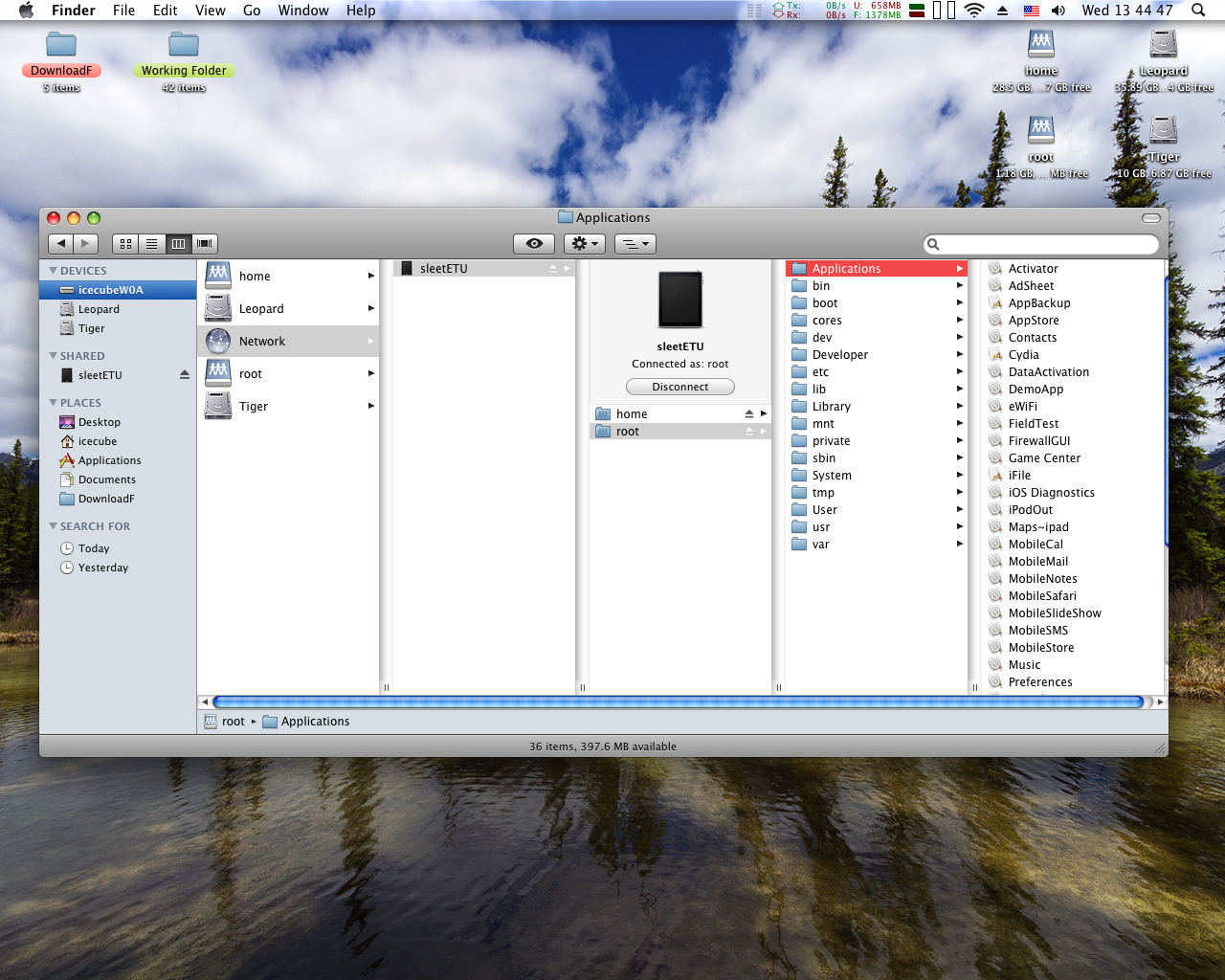Open the Go menu

[252, 11]
